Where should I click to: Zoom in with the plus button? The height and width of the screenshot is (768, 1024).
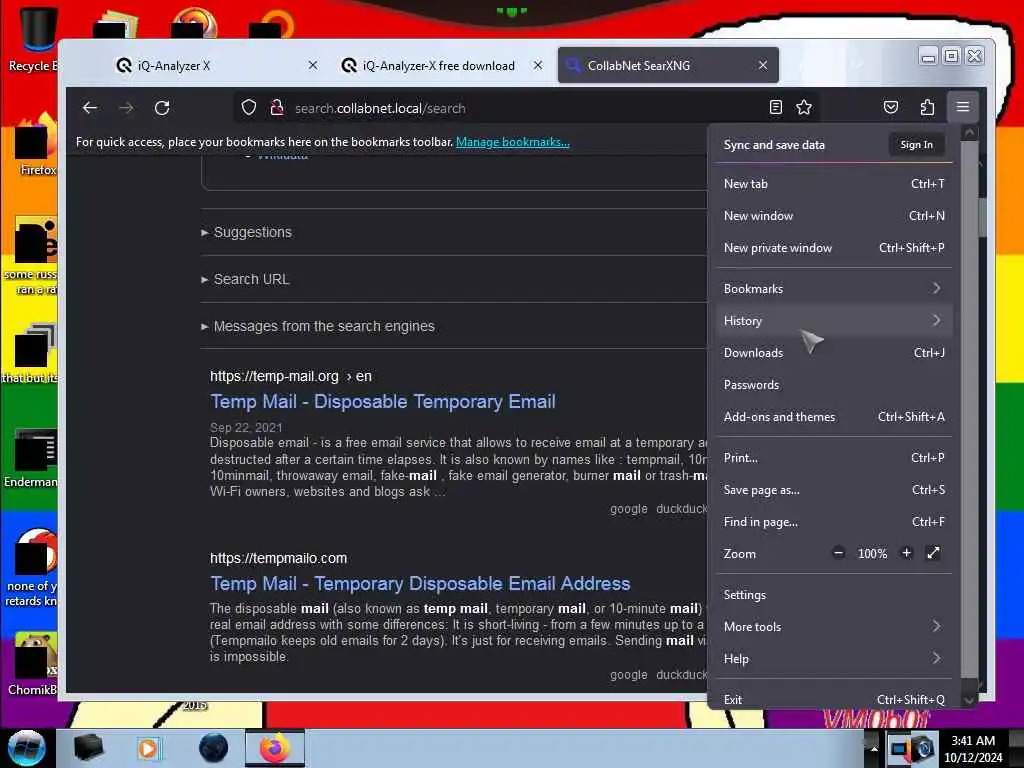tap(906, 554)
